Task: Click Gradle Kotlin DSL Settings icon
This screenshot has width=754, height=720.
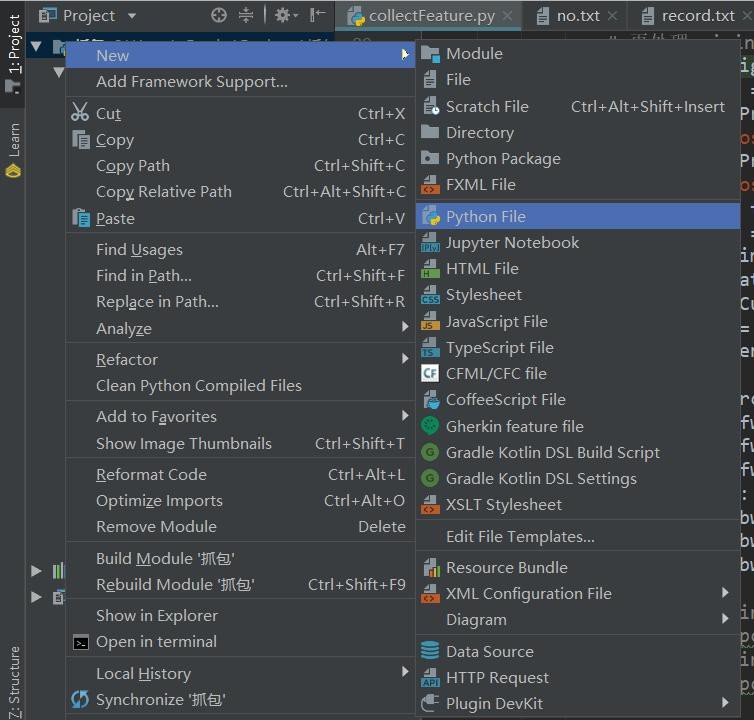Action: coord(430,478)
